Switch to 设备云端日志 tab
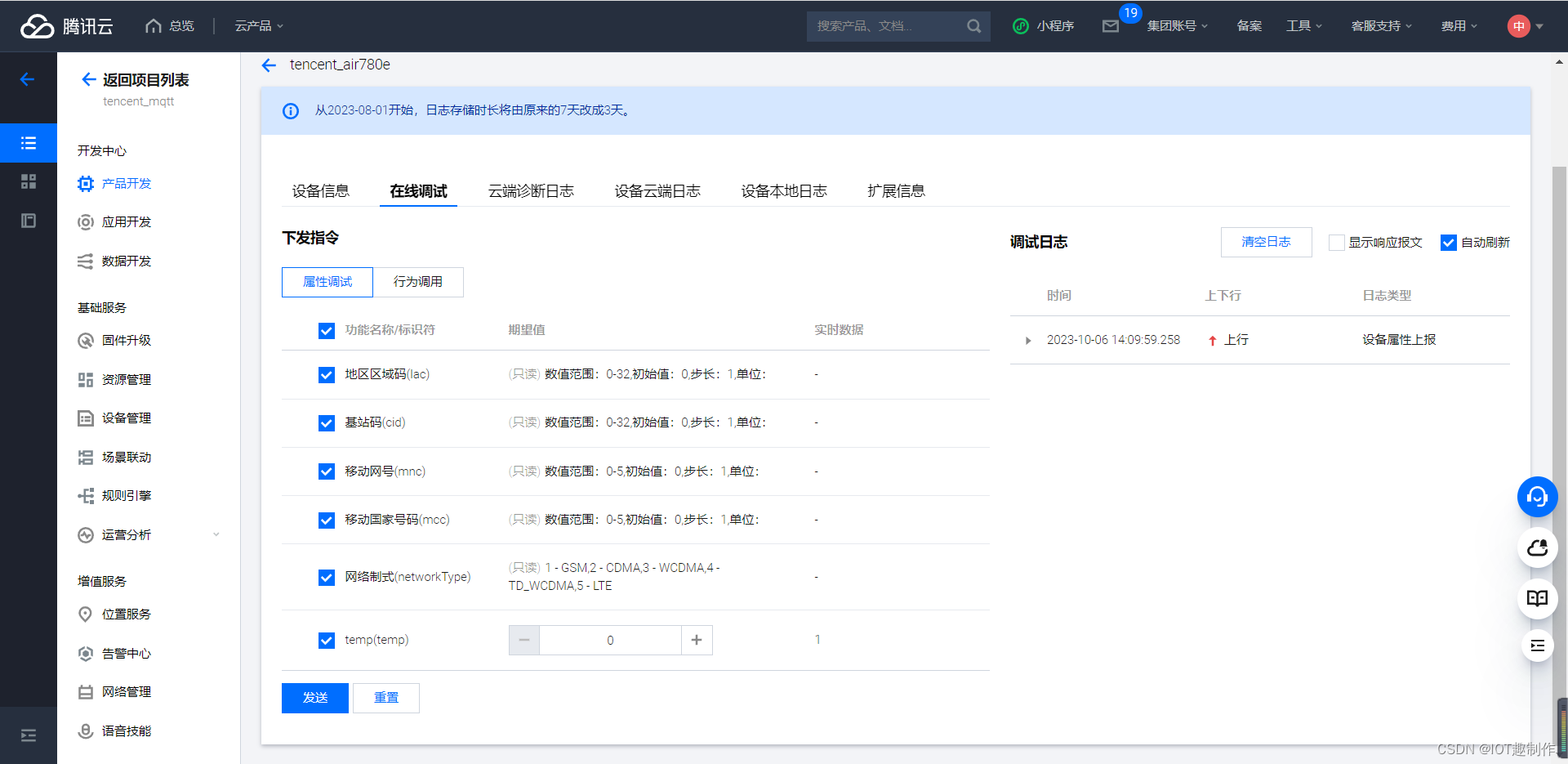This screenshot has width=1568, height=764. tap(657, 191)
